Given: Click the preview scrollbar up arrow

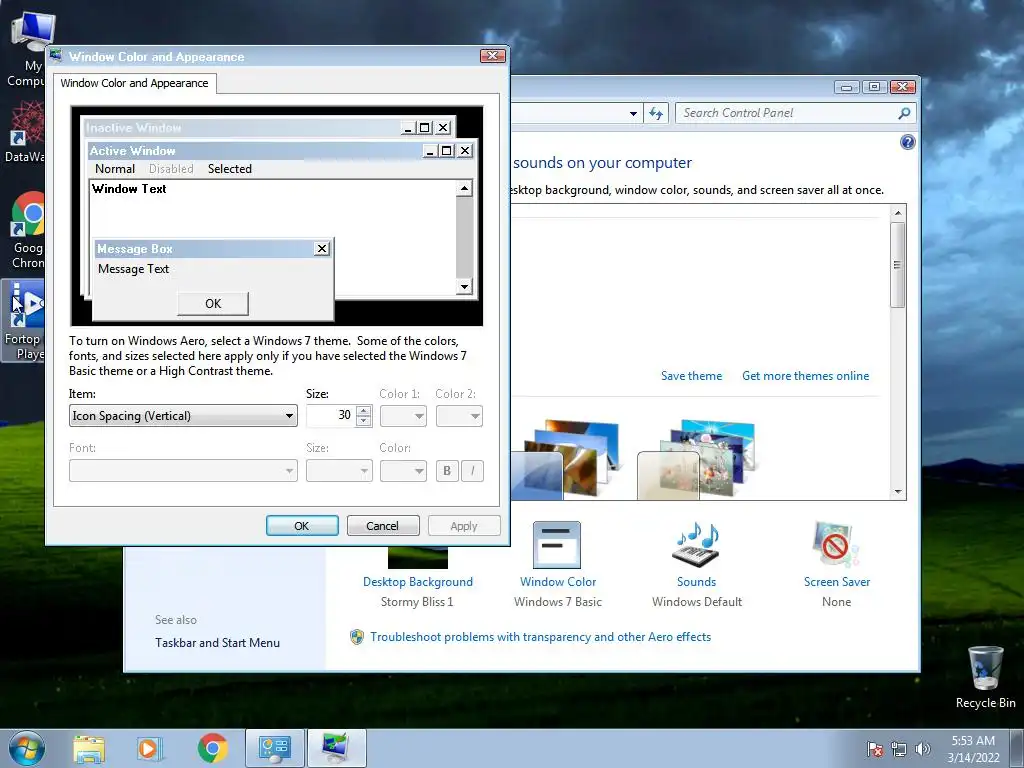Looking at the screenshot, I should (464, 189).
